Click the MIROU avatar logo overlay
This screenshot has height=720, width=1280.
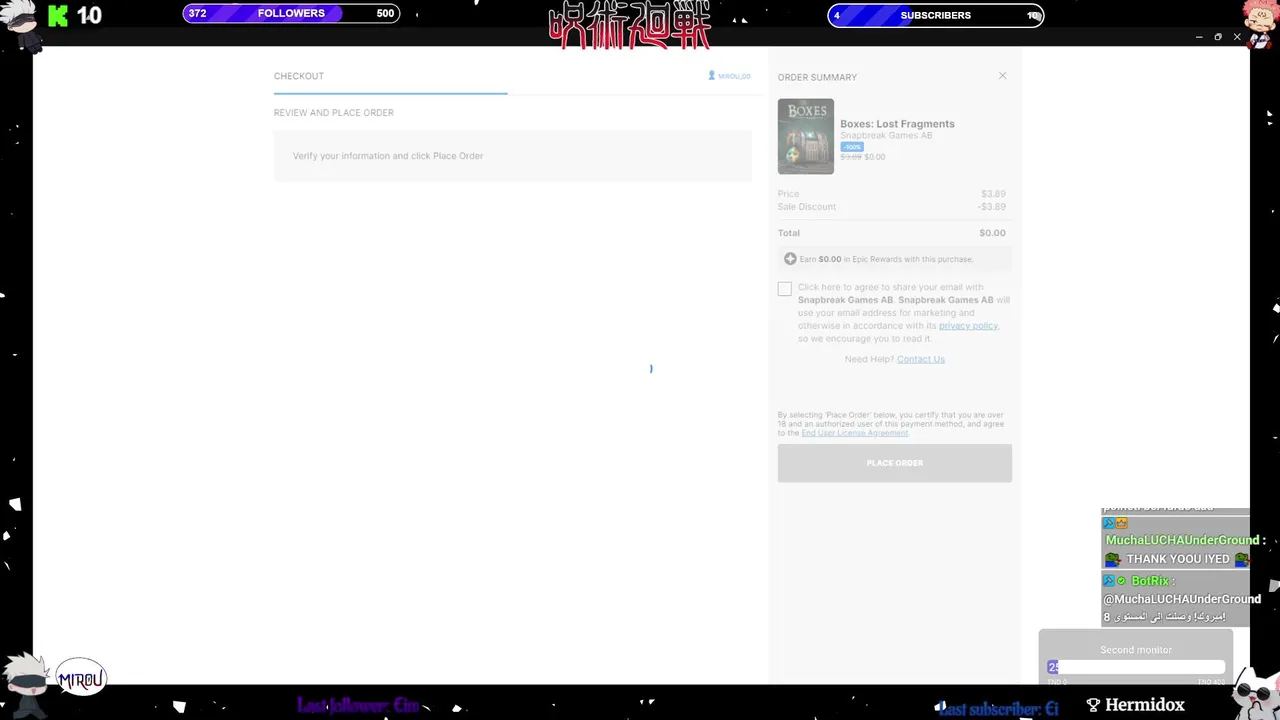[x=80, y=679]
